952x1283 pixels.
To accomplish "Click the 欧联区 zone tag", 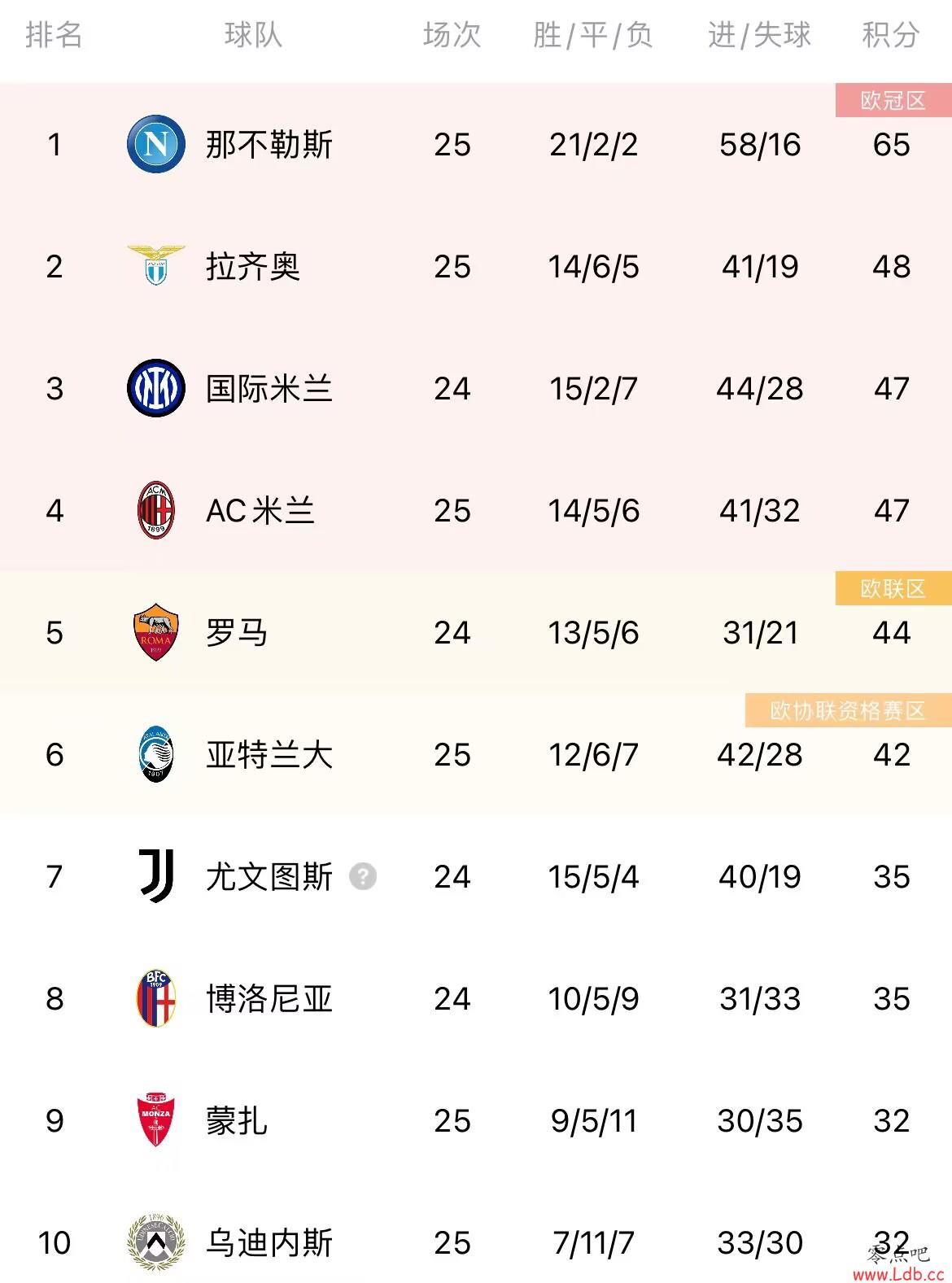I will [x=893, y=588].
